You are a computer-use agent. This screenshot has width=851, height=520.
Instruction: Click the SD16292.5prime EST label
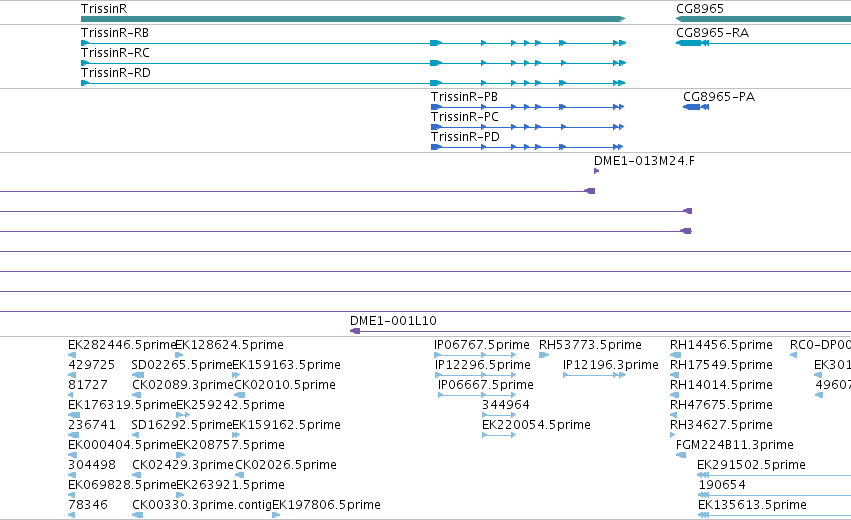pos(182,425)
